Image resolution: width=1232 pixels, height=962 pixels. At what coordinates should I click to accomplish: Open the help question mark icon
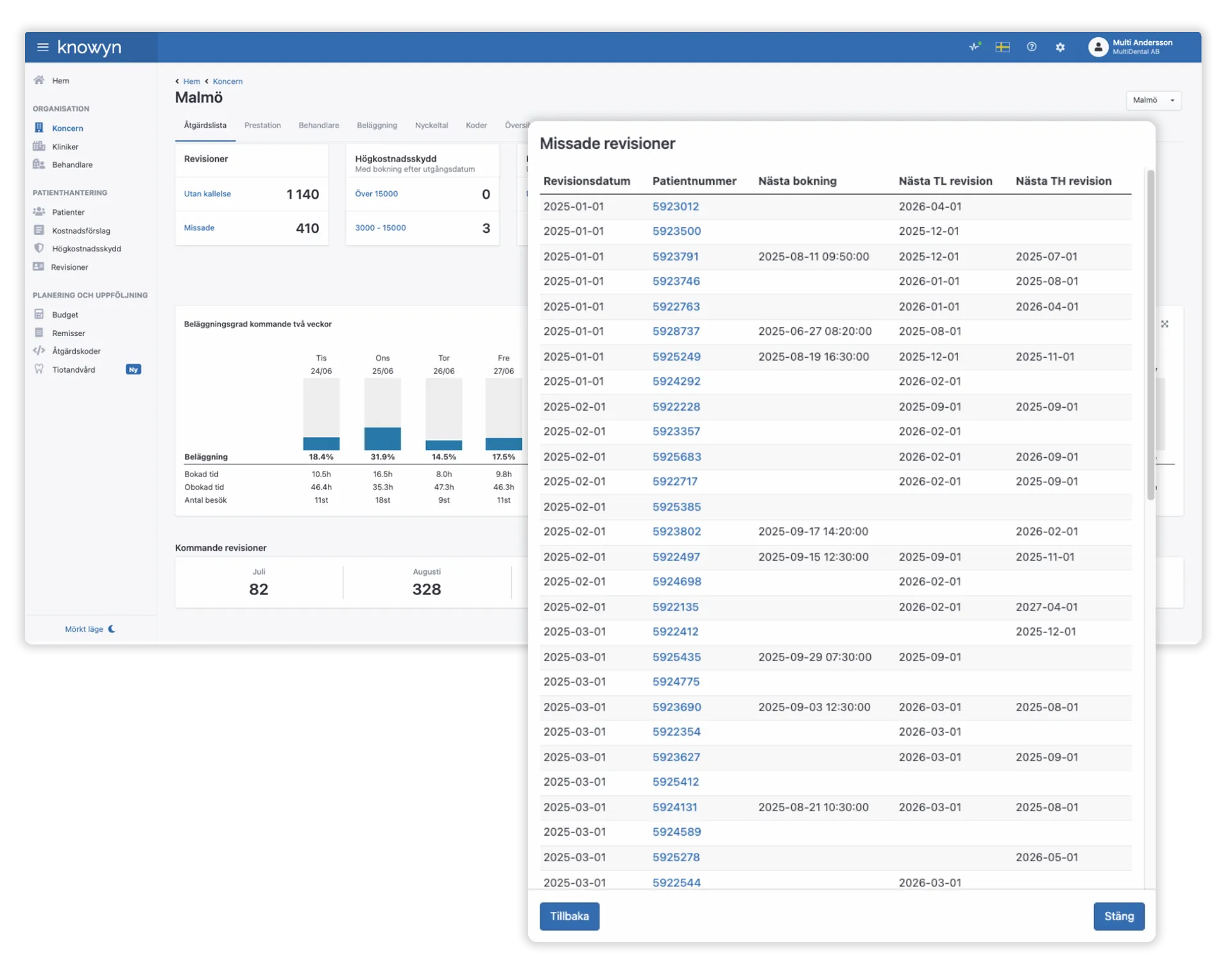click(x=1031, y=47)
